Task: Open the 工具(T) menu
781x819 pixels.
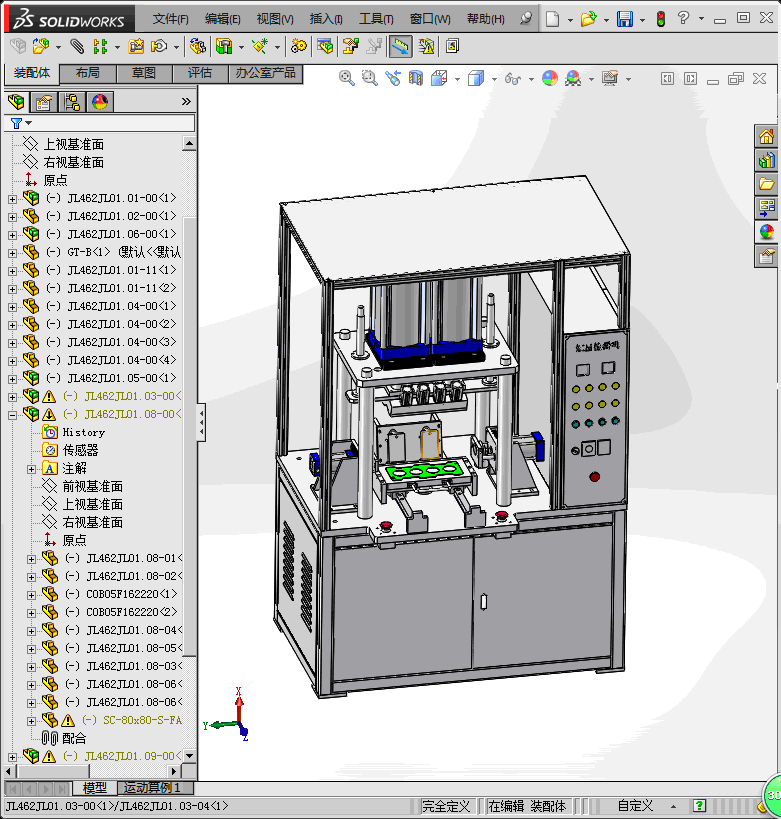Action: tap(377, 19)
